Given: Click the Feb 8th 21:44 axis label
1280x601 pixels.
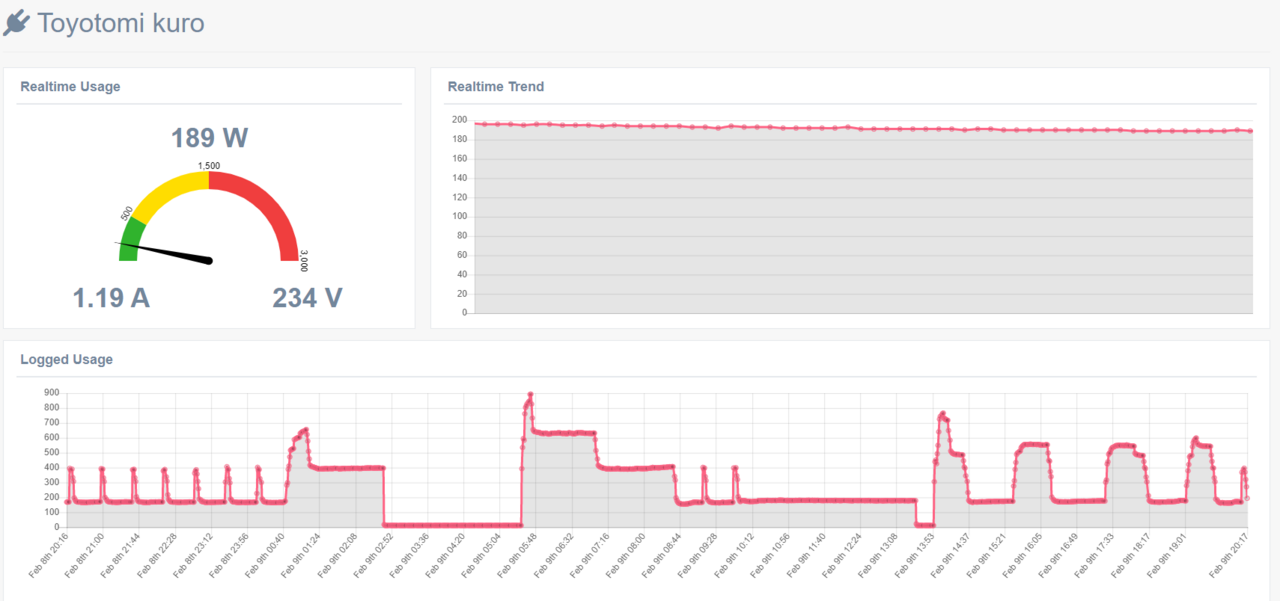Looking at the screenshot, I should pos(119,556).
